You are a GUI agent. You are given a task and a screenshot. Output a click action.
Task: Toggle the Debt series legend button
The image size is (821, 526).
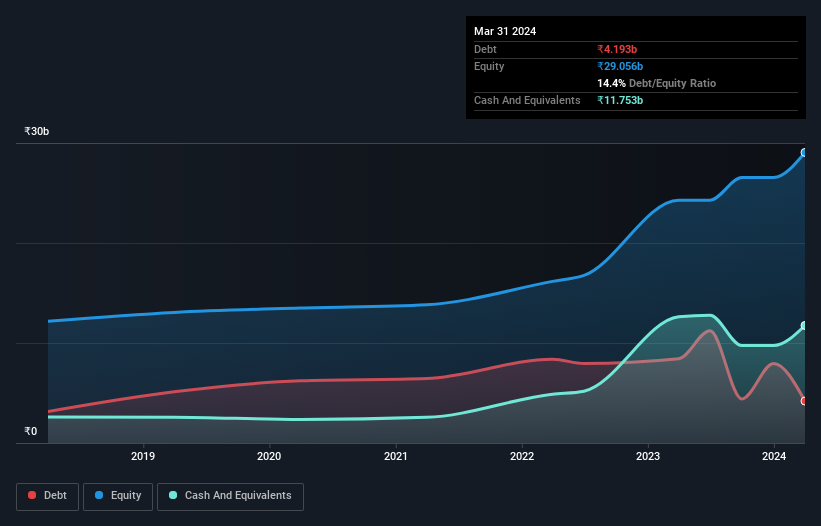47,496
